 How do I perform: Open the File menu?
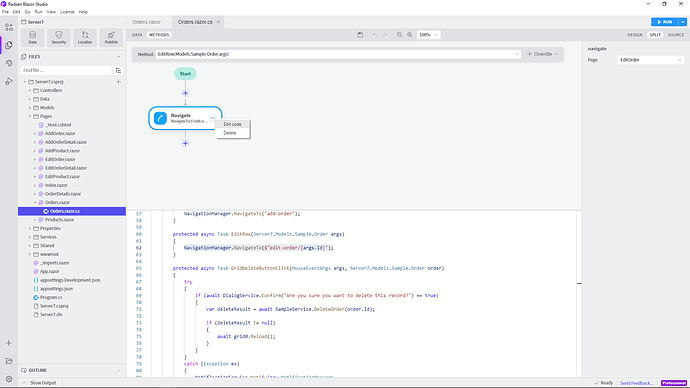(x=5, y=12)
